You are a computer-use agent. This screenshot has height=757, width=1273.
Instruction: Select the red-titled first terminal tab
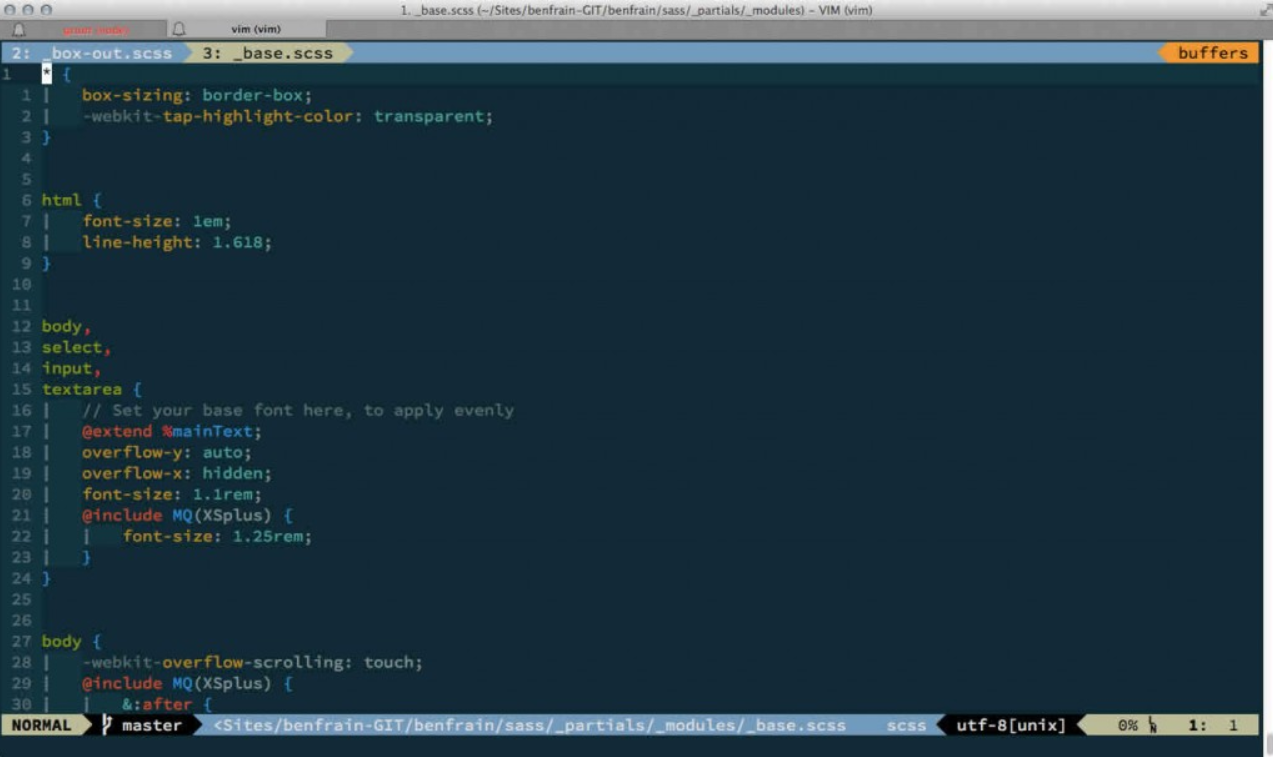tap(96, 30)
